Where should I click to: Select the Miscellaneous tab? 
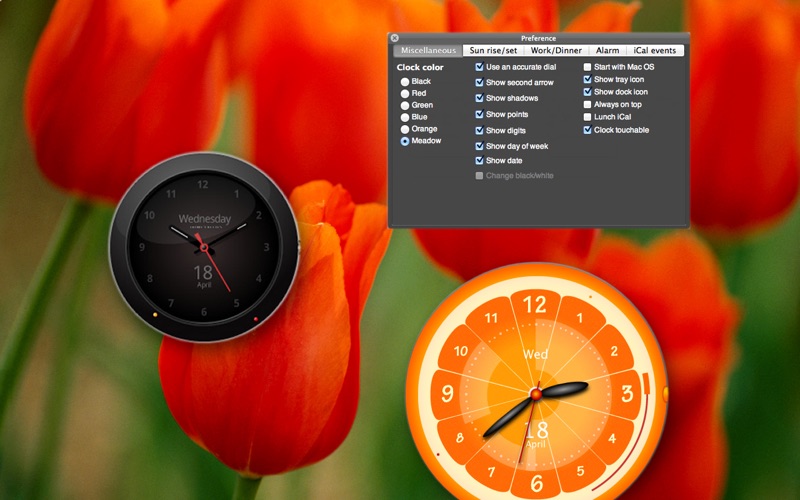click(x=427, y=50)
